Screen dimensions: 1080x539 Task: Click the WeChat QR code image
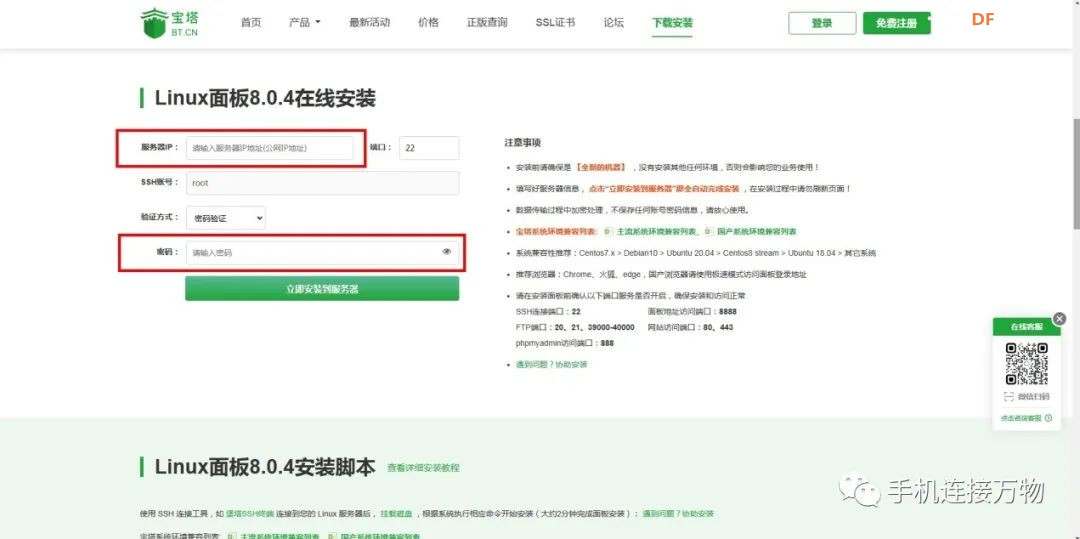tap(1026, 363)
